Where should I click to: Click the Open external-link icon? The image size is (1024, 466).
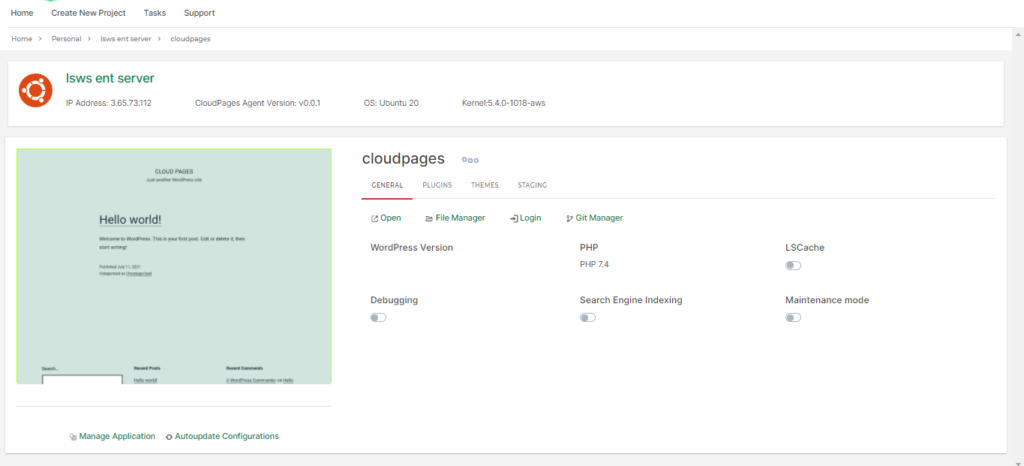374,219
